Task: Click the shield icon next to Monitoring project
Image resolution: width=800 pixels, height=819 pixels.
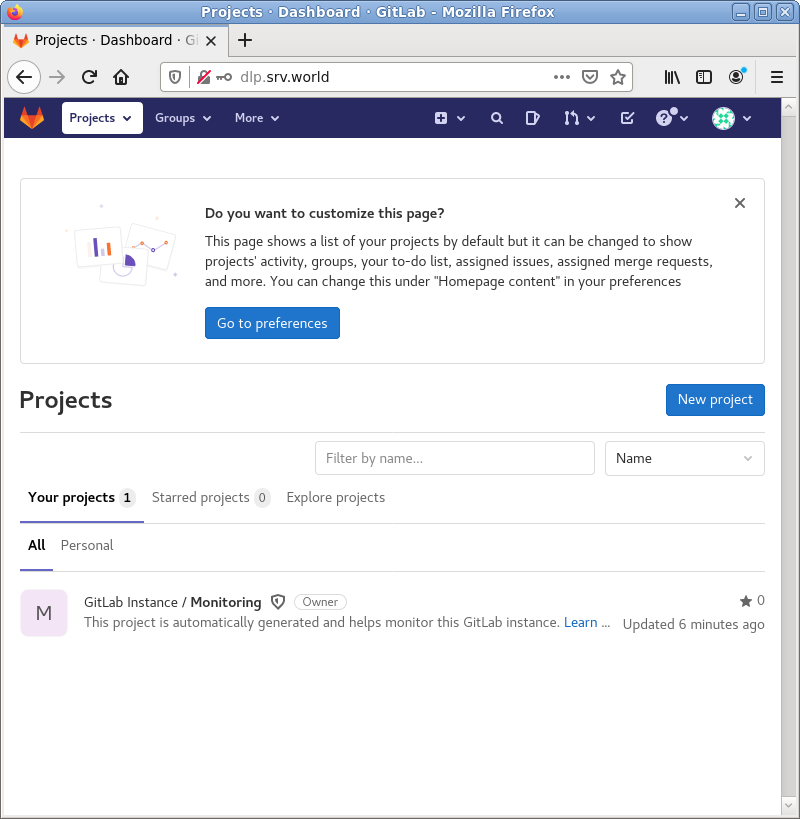Action: [277, 601]
